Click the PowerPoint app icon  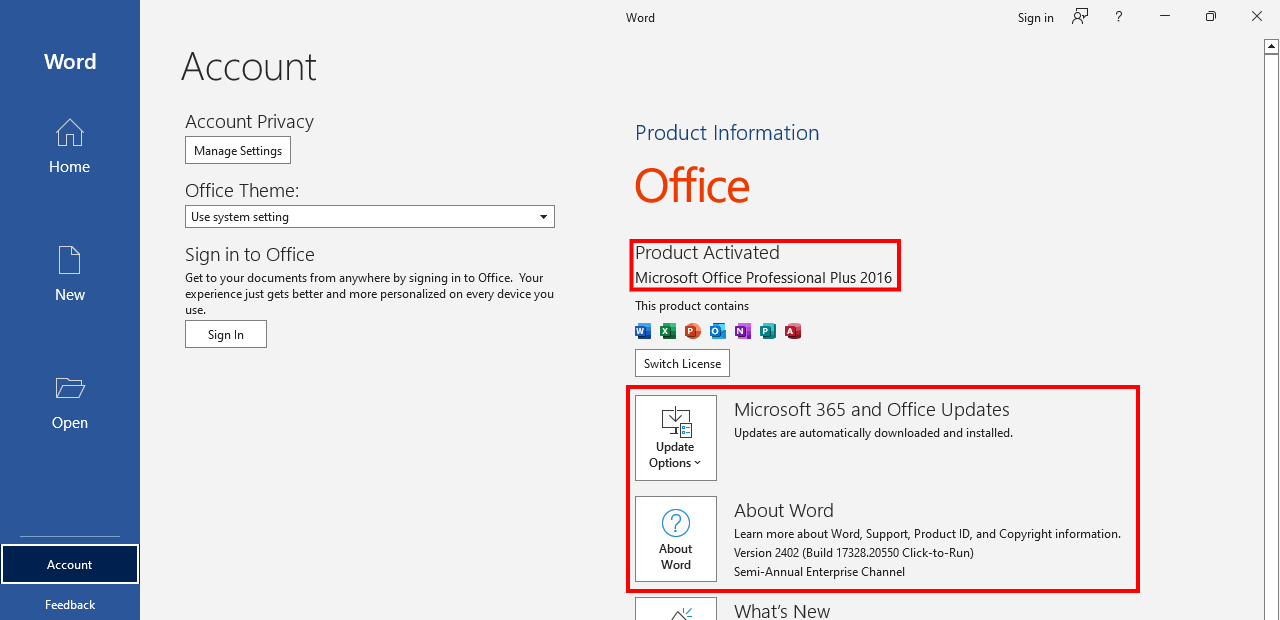pos(693,331)
